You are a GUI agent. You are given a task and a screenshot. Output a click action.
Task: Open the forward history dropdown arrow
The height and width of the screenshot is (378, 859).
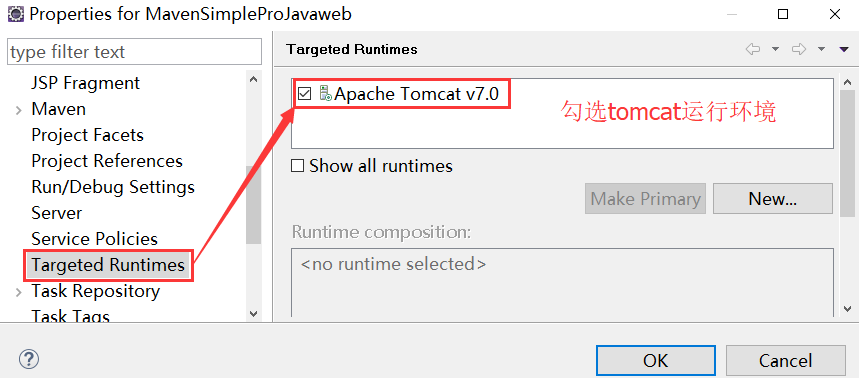point(821,49)
